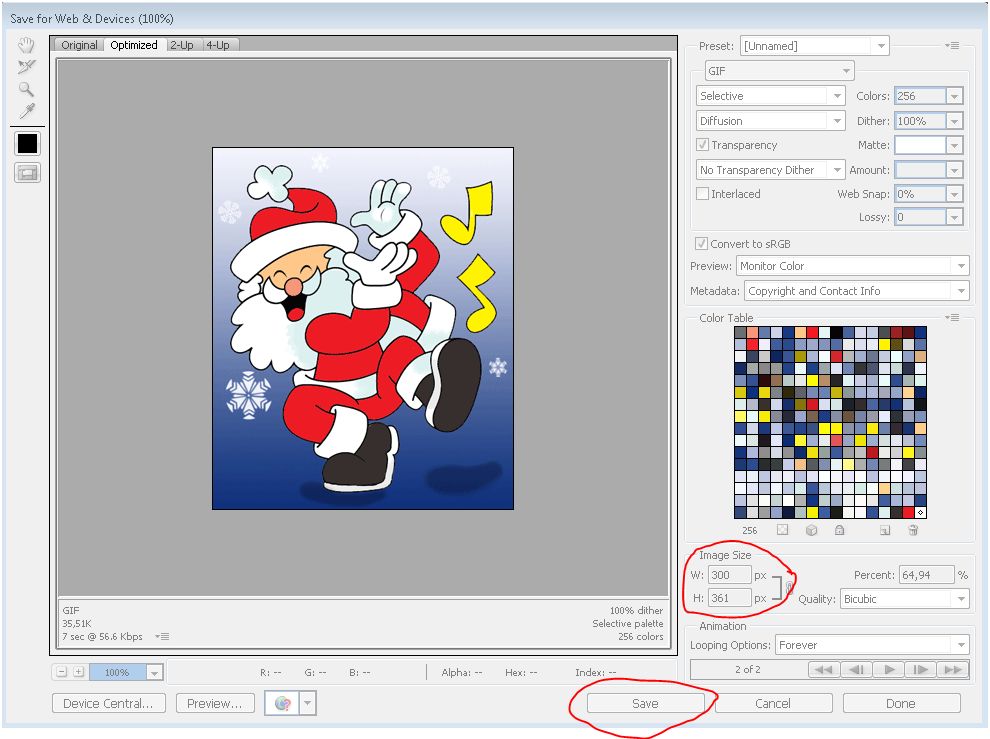Viewport: 990px width, 739px height.
Task: Play the animation
Action: click(889, 670)
